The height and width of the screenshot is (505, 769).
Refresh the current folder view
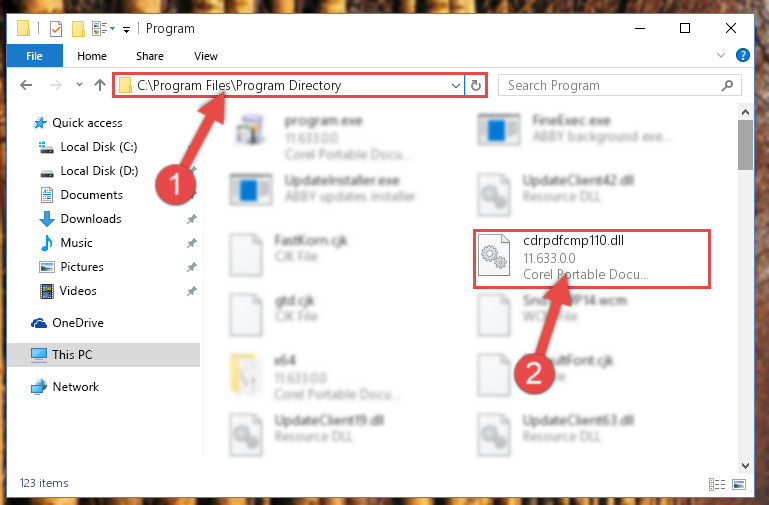click(476, 85)
